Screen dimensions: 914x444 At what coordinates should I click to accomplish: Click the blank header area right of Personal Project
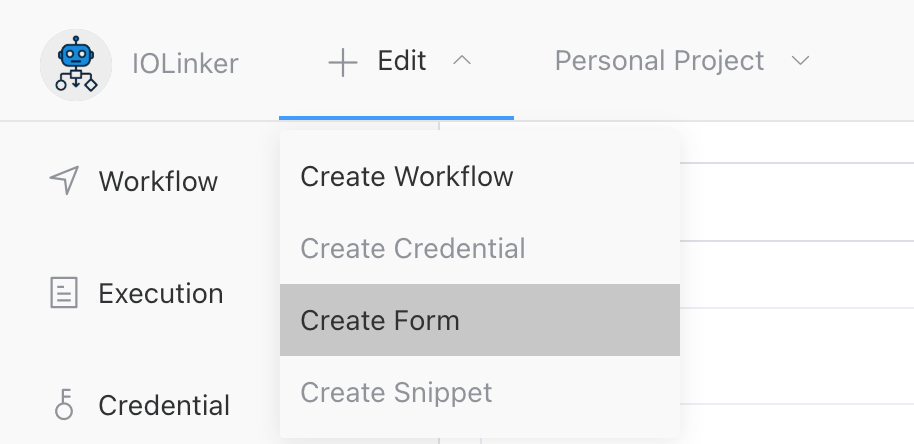(865, 61)
